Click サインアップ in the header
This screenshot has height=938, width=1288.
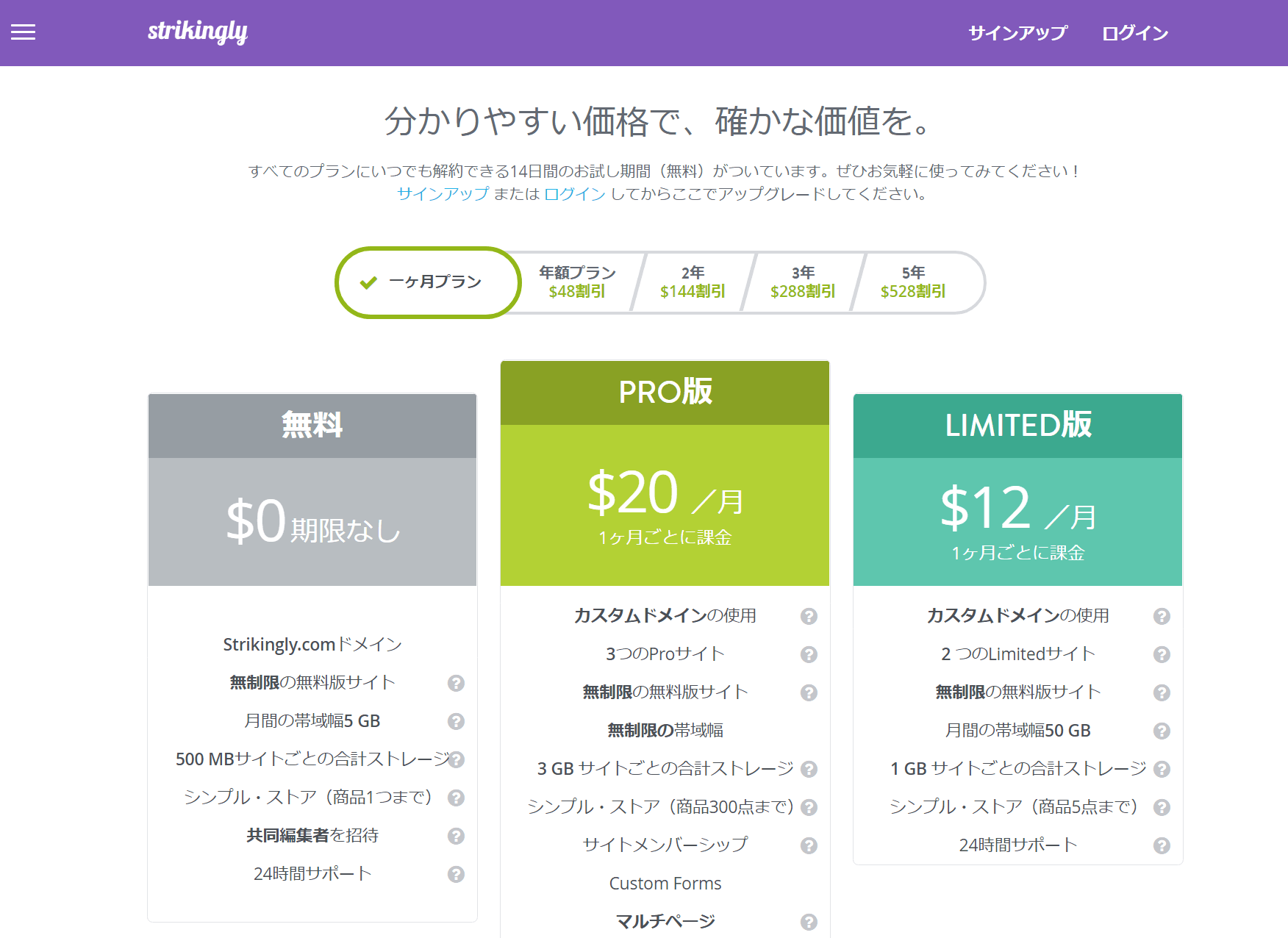coord(1017,32)
